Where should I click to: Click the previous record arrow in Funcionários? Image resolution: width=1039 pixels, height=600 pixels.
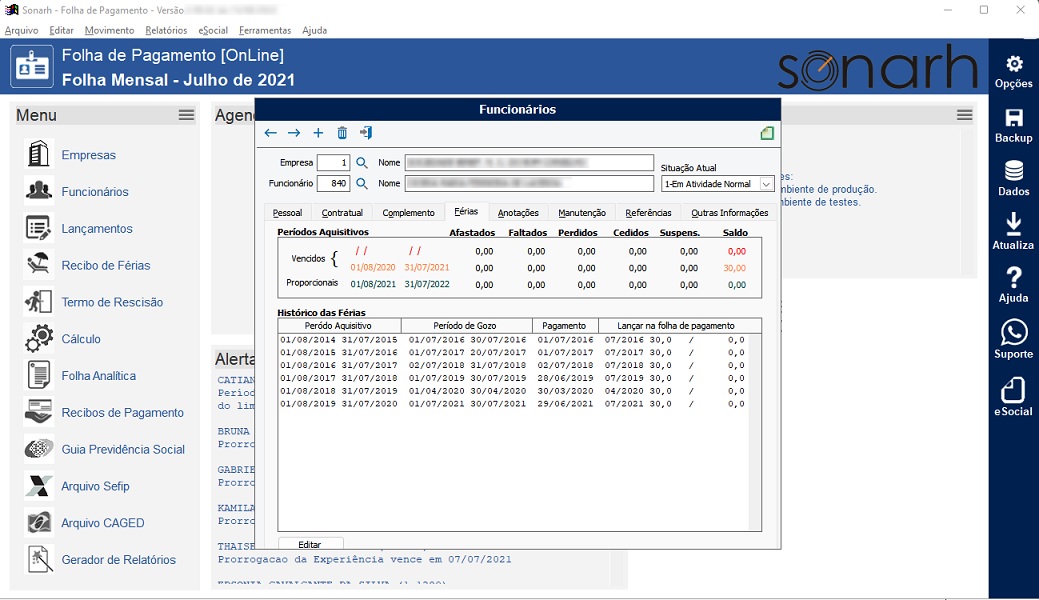click(270, 133)
